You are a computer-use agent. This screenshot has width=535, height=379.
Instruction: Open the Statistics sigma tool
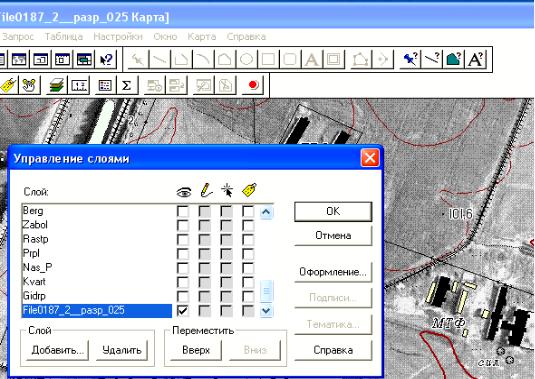pyautogui.click(x=127, y=85)
